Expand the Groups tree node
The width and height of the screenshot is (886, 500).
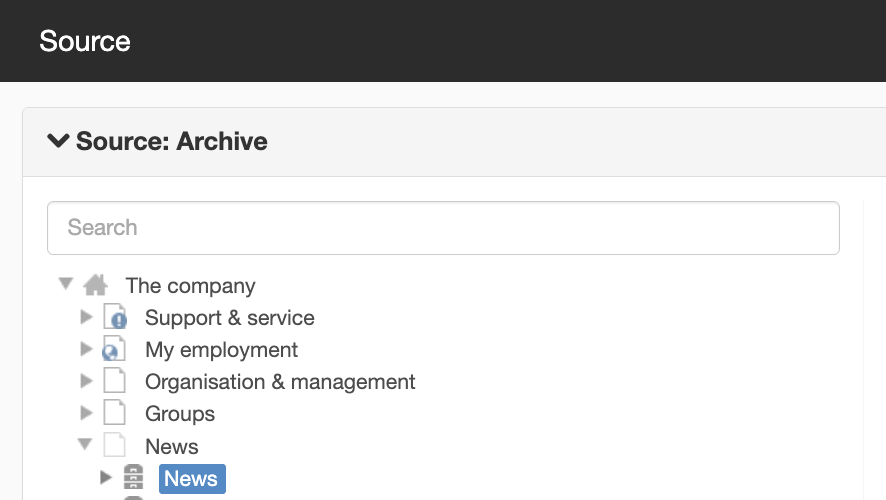[x=86, y=413]
